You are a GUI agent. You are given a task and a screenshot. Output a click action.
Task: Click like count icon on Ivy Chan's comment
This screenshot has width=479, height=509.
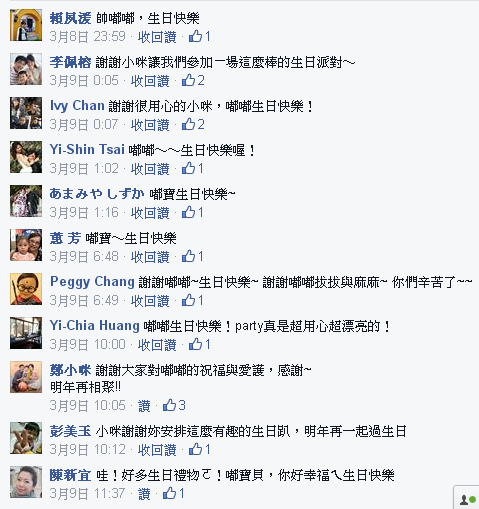pos(188,124)
